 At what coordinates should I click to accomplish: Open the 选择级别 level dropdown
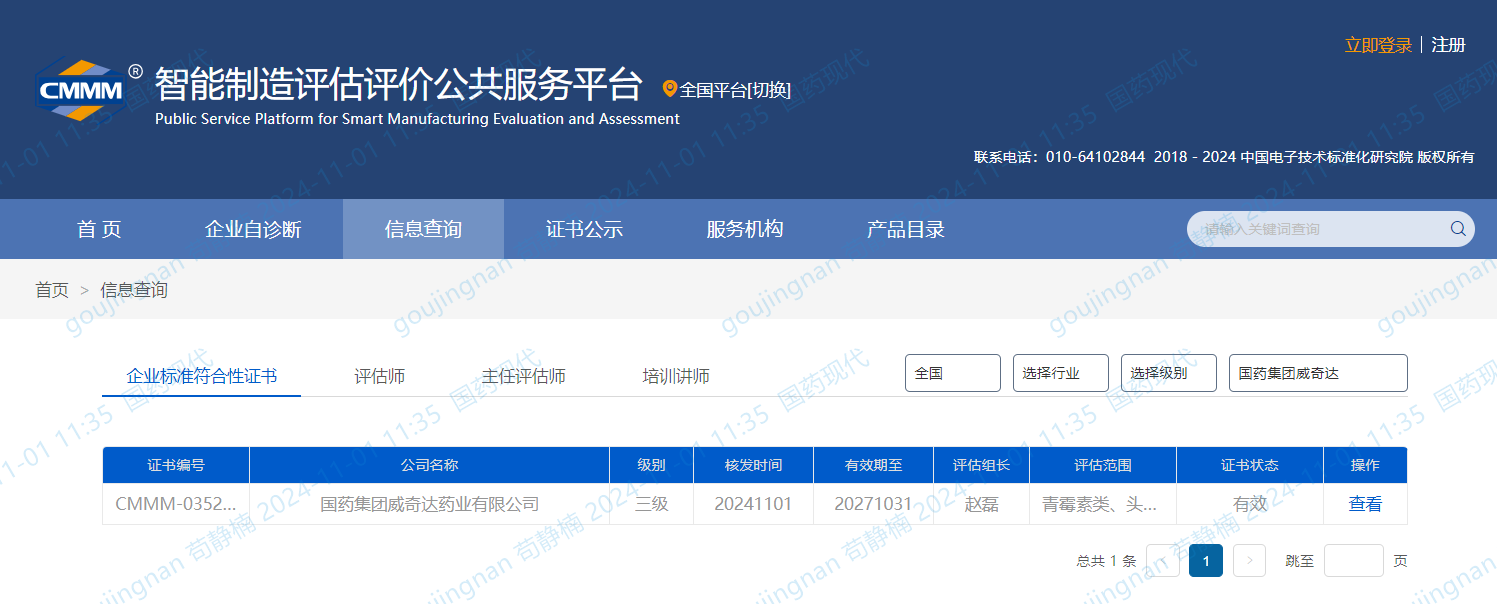pos(1168,373)
